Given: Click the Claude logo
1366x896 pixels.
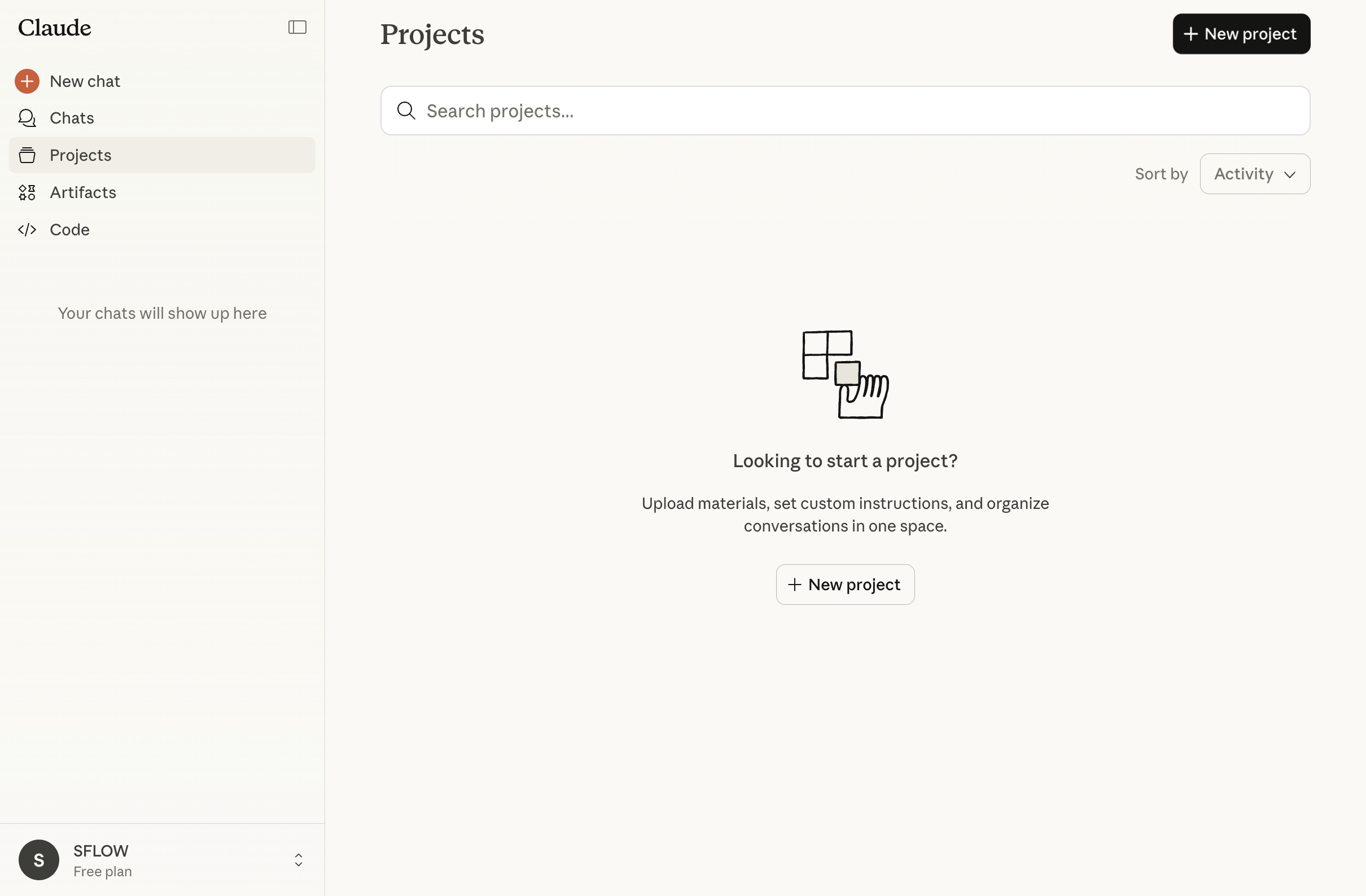Looking at the screenshot, I should pyautogui.click(x=55, y=27).
